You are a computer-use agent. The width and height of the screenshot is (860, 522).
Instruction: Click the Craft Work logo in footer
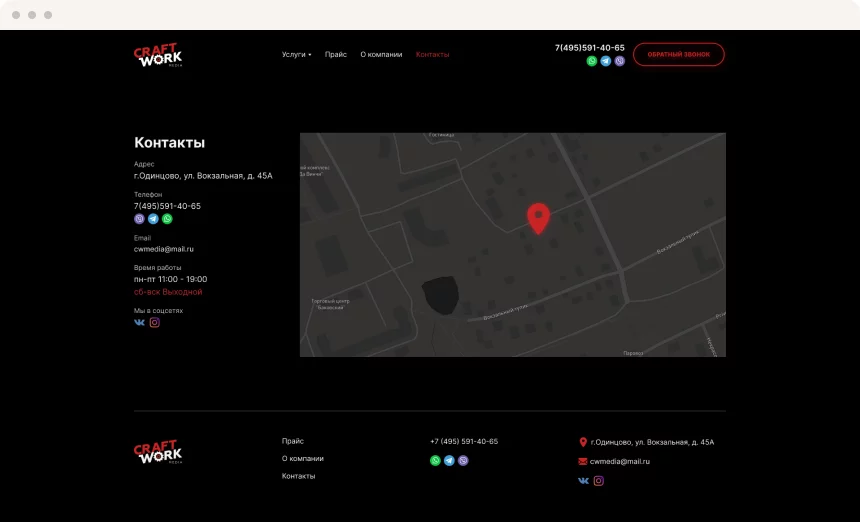[158, 452]
